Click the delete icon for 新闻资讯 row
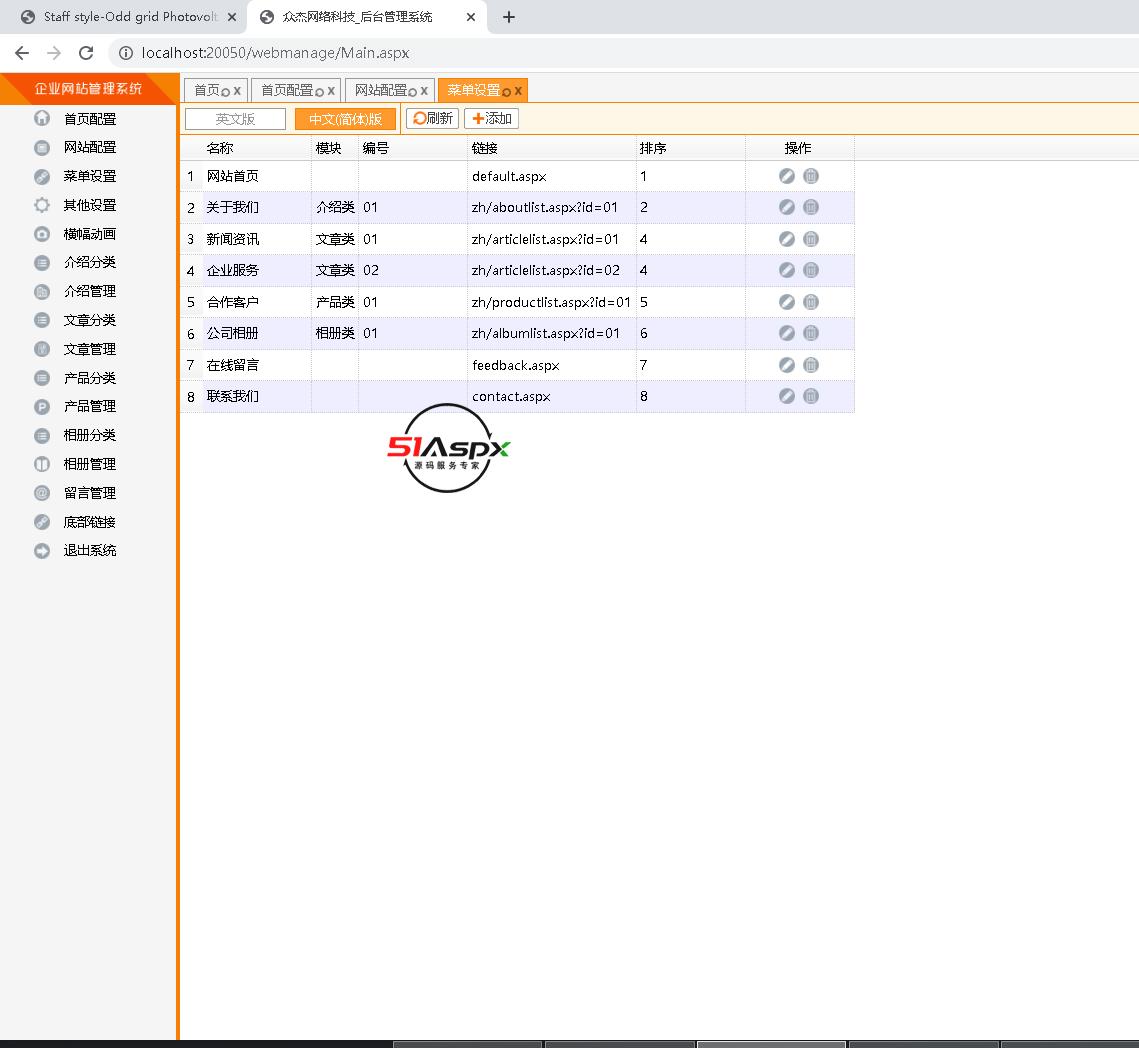The image size is (1139, 1048). coord(811,239)
